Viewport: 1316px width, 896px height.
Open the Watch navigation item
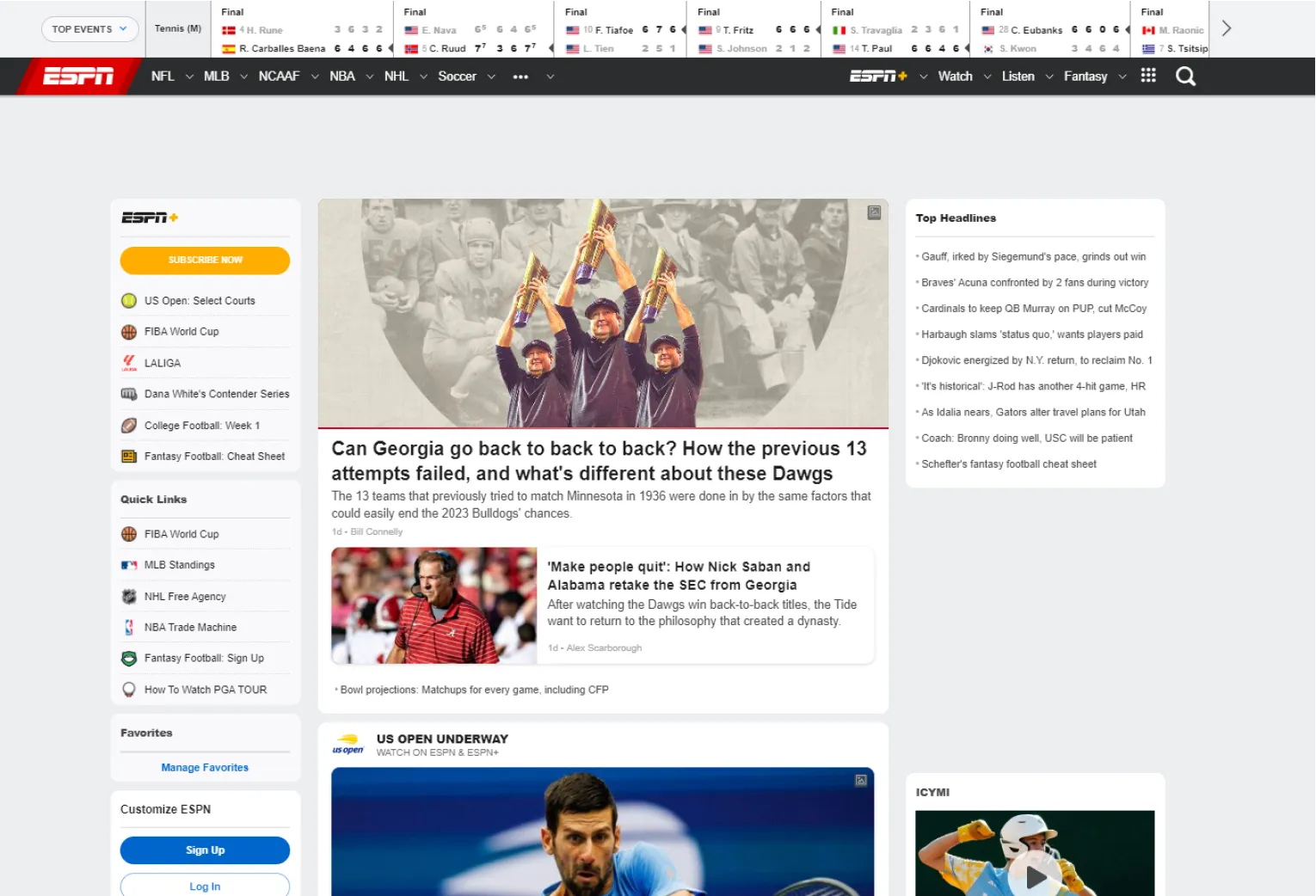[x=955, y=77]
